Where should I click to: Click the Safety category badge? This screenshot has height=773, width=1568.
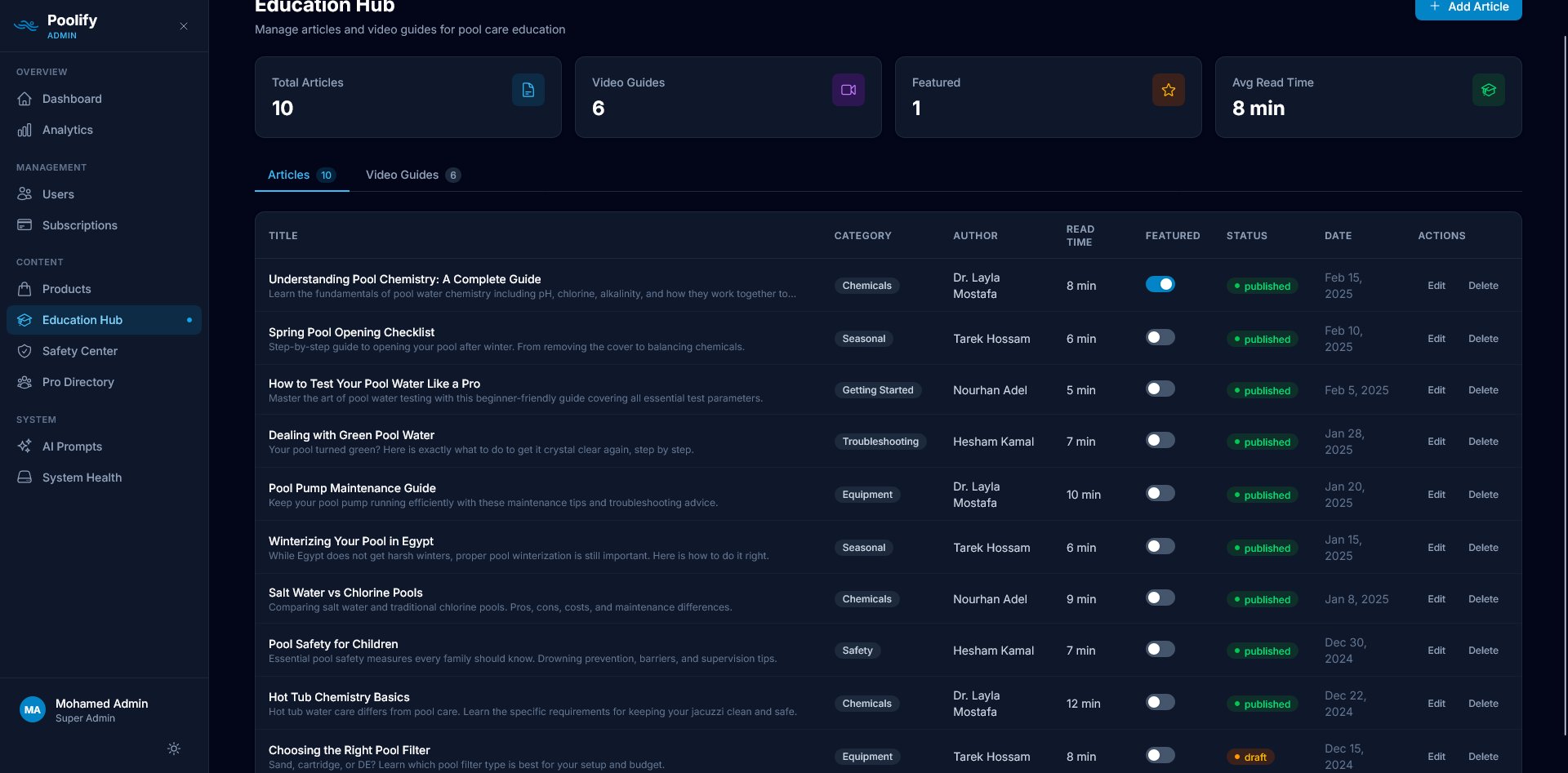click(x=857, y=651)
